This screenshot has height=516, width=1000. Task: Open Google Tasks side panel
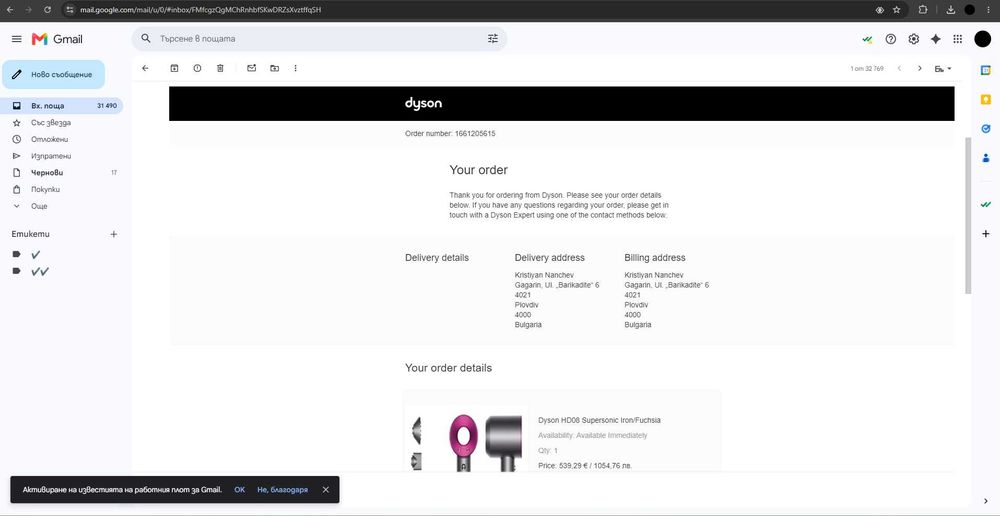click(986, 129)
